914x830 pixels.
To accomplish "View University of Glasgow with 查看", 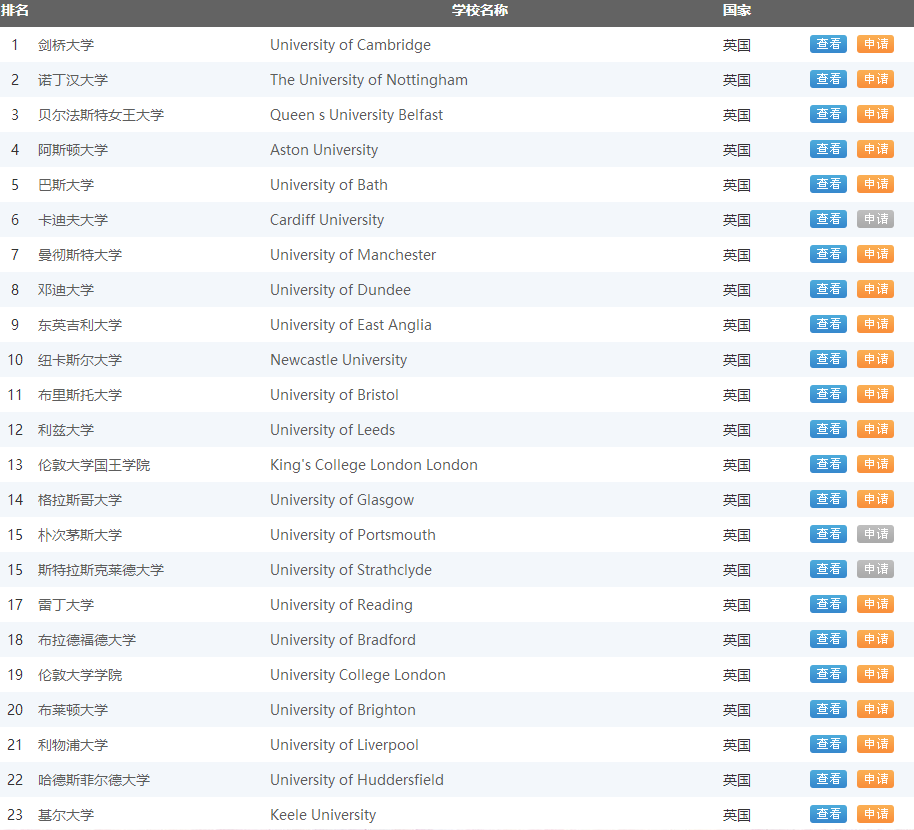I will (x=828, y=499).
